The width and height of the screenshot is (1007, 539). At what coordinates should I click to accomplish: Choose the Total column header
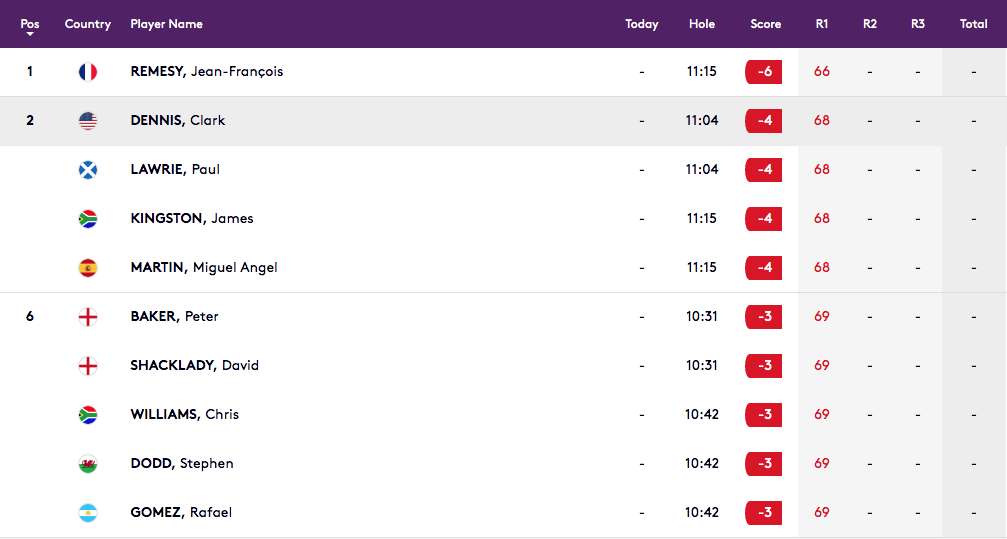(974, 24)
